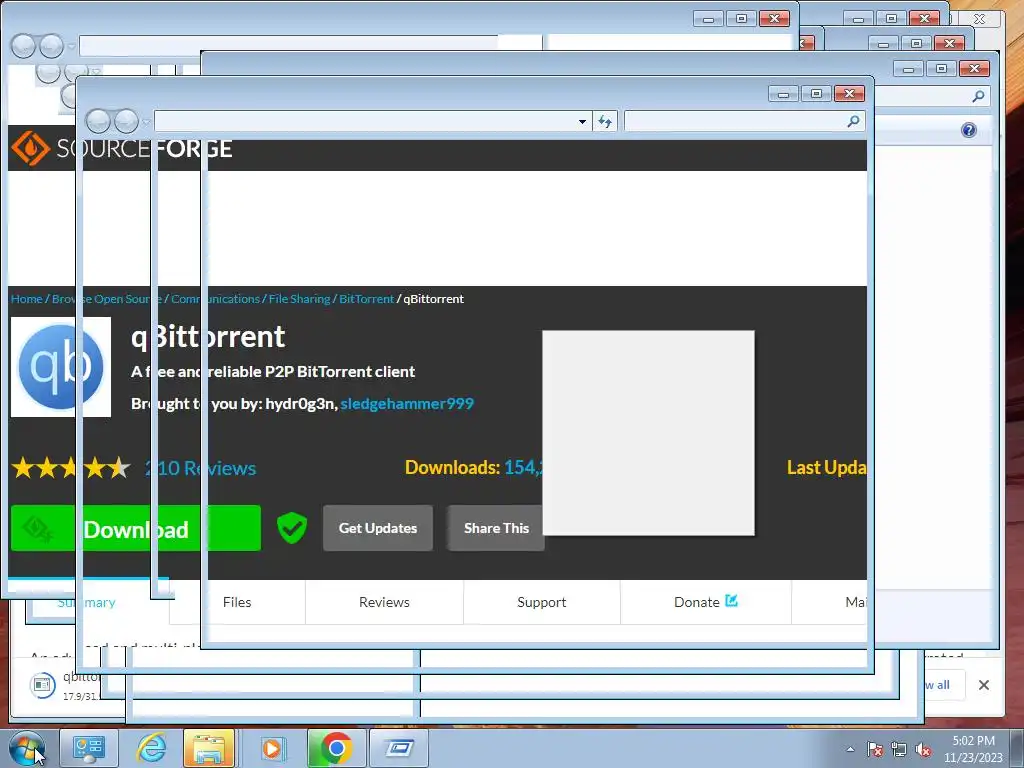Click the SourceForge logo icon

[30, 148]
